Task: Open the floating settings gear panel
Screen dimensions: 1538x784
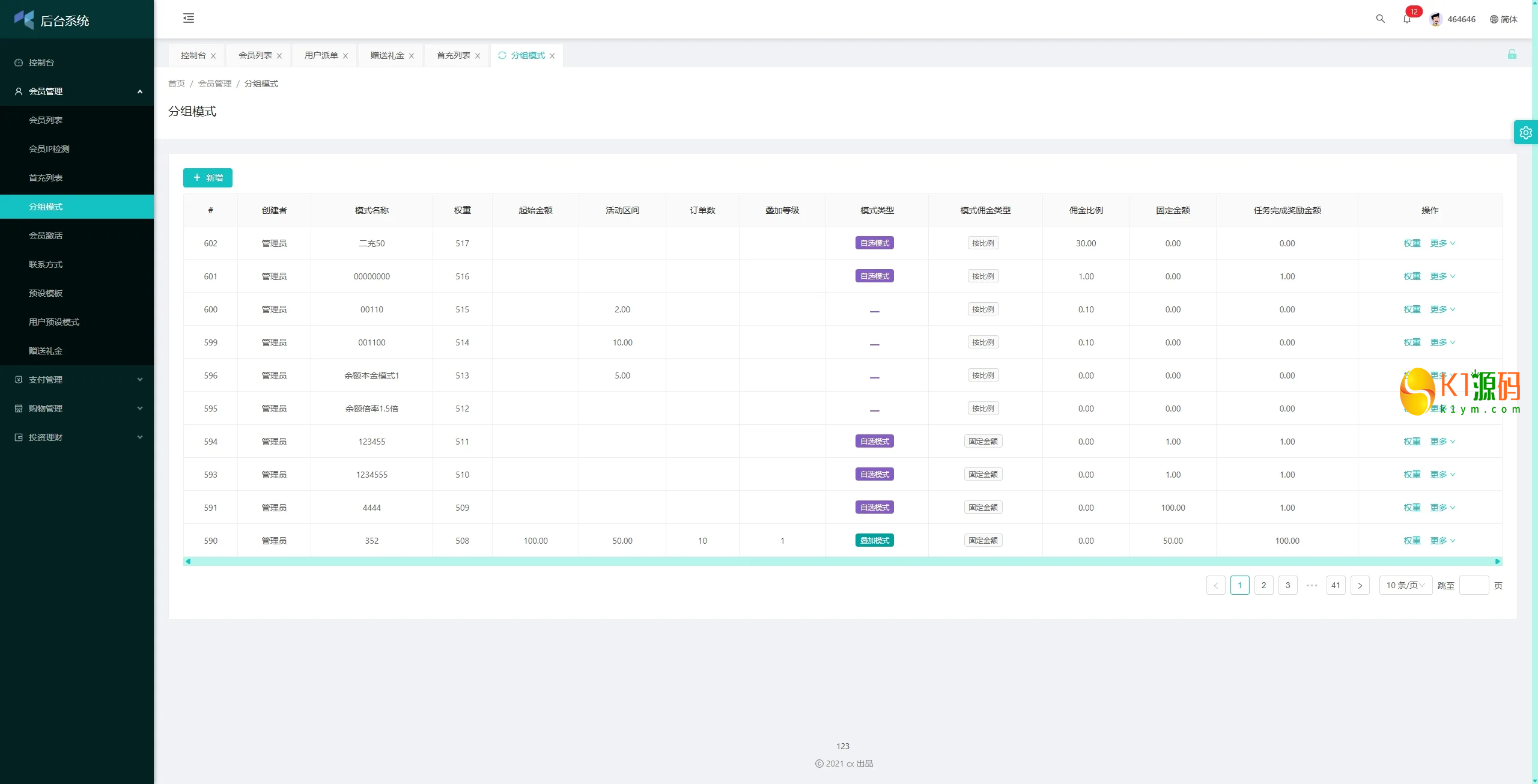Action: 1525,133
